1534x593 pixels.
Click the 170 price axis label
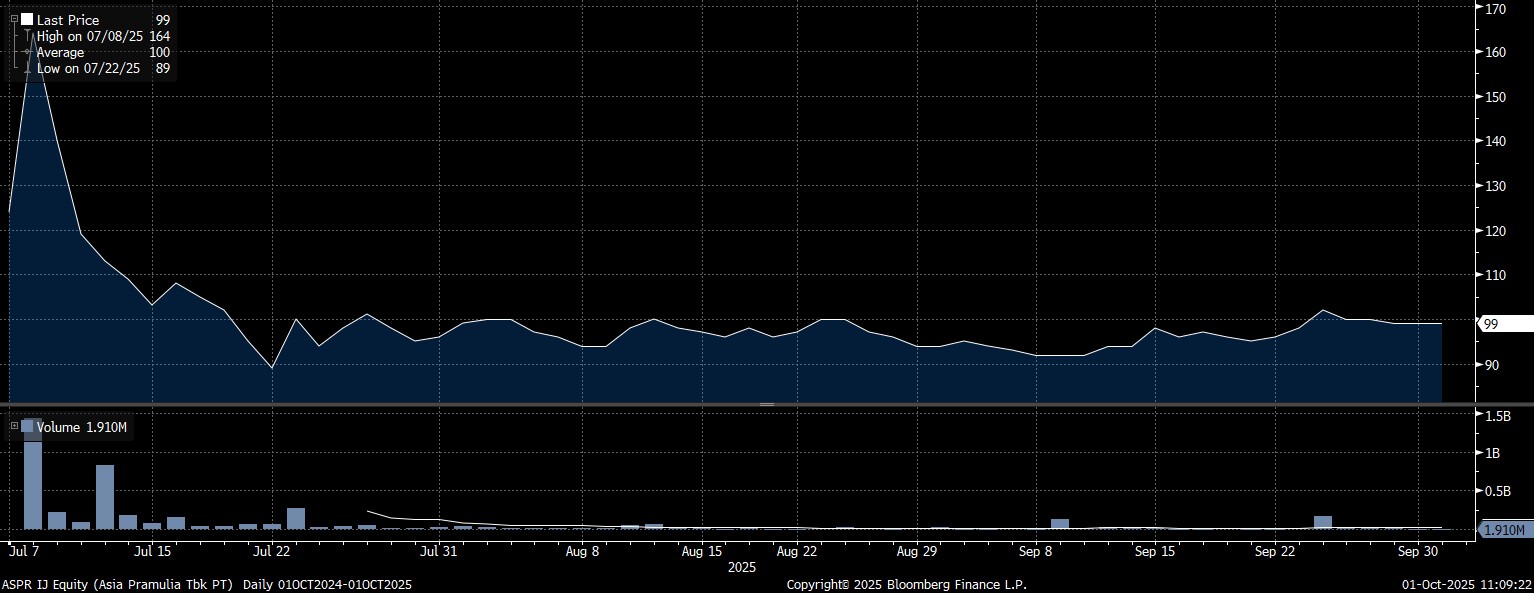[1496, 9]
